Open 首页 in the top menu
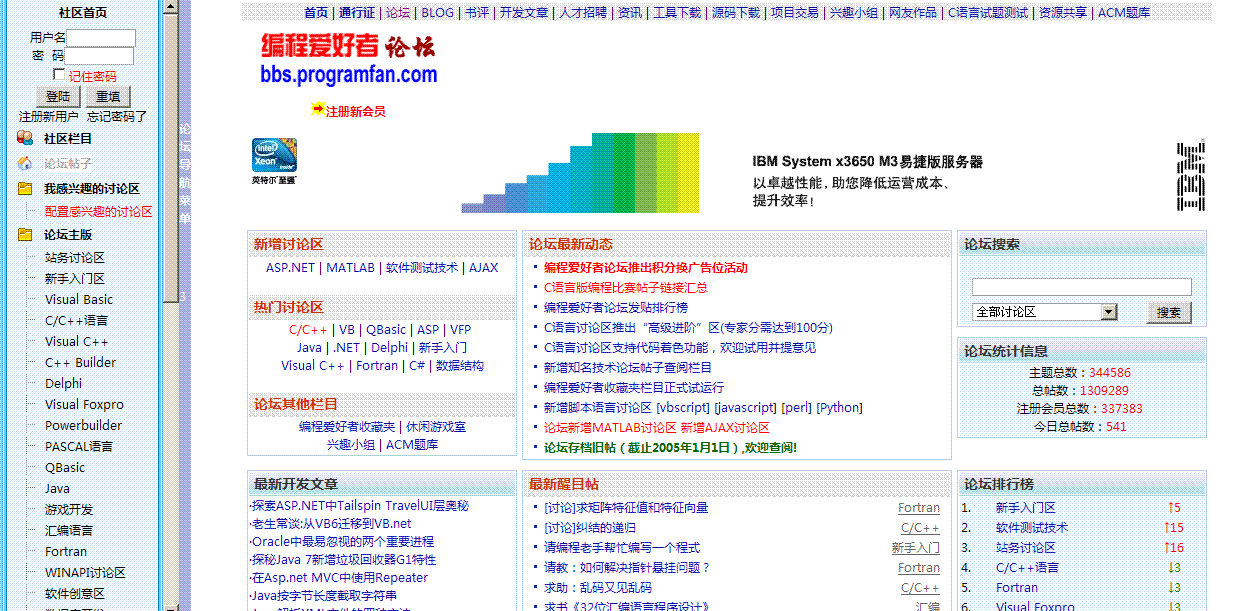Screen dimensions: 1260x611 (316, 13)
